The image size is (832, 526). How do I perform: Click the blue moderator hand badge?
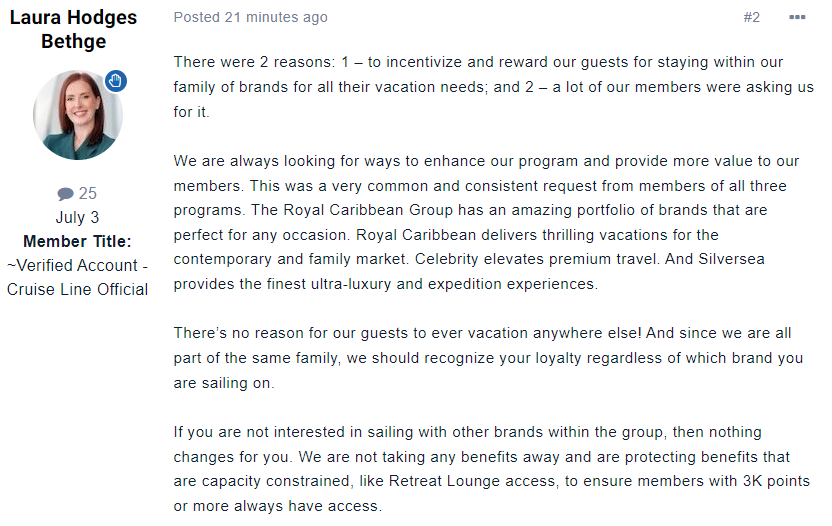point(116,81)
